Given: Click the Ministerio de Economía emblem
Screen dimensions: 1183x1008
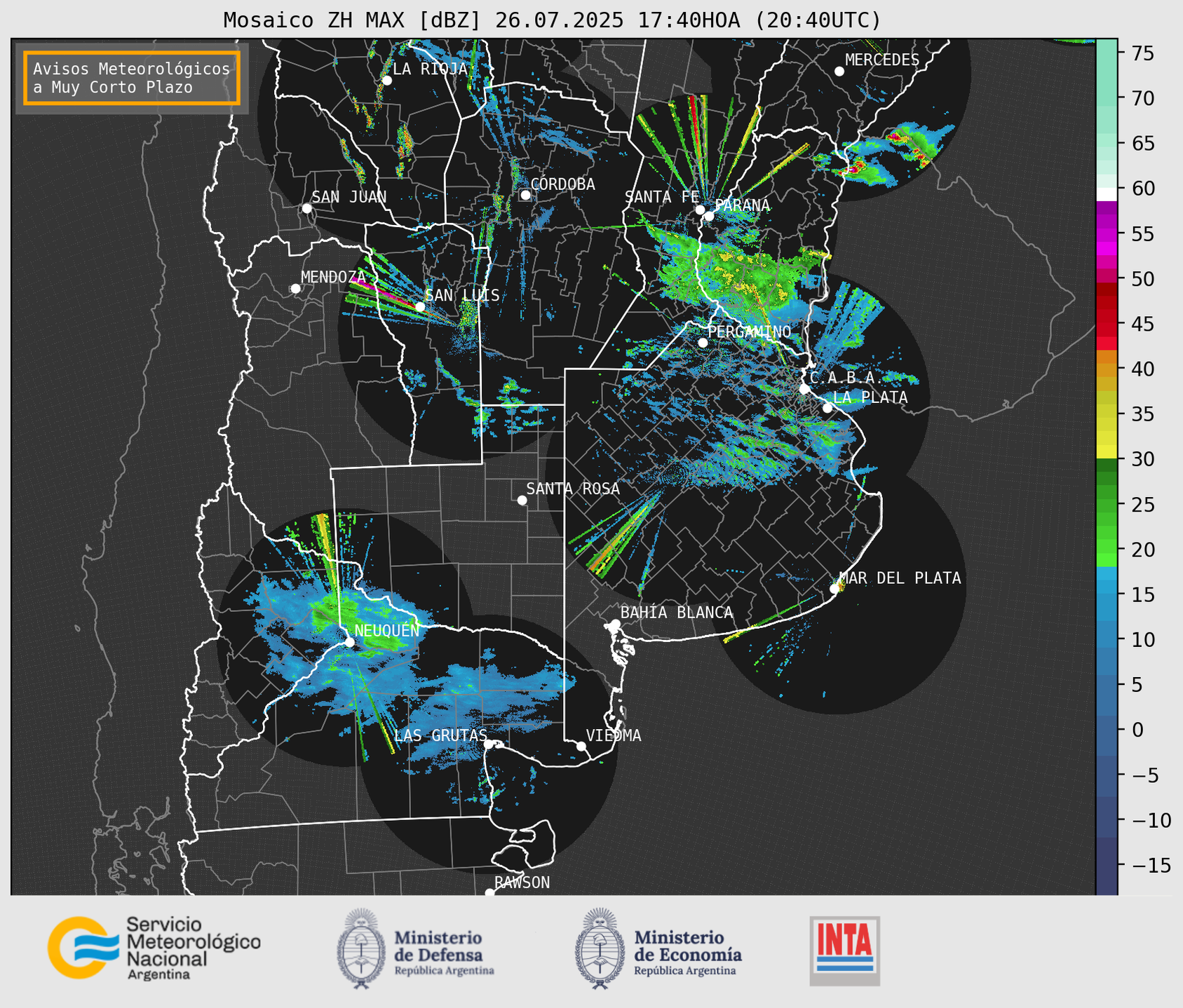Looking at the screenshot, I should (x=599, y=948).
